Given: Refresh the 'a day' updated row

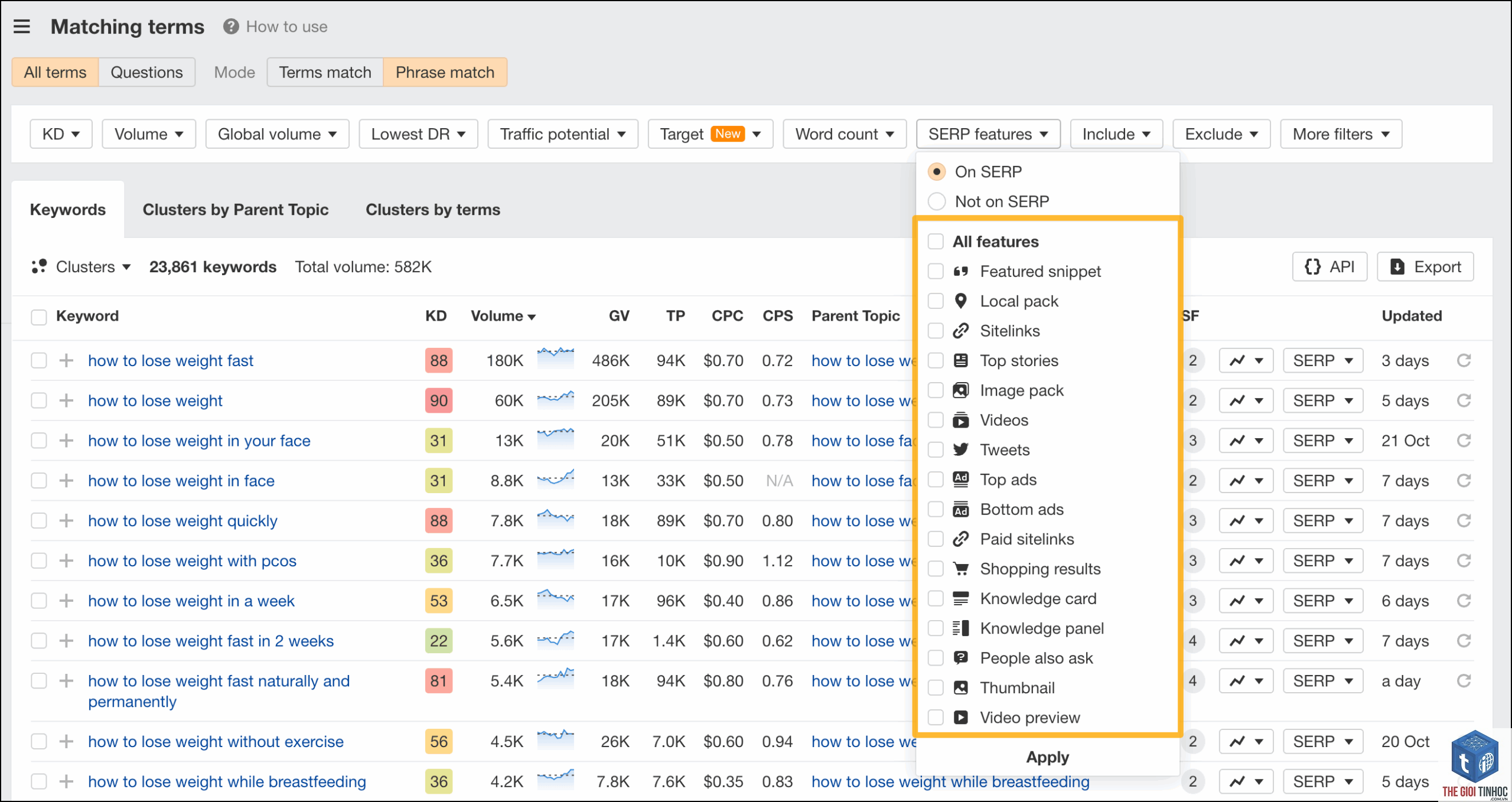Looking at the screenshot, I should [x=1464, y=681].
